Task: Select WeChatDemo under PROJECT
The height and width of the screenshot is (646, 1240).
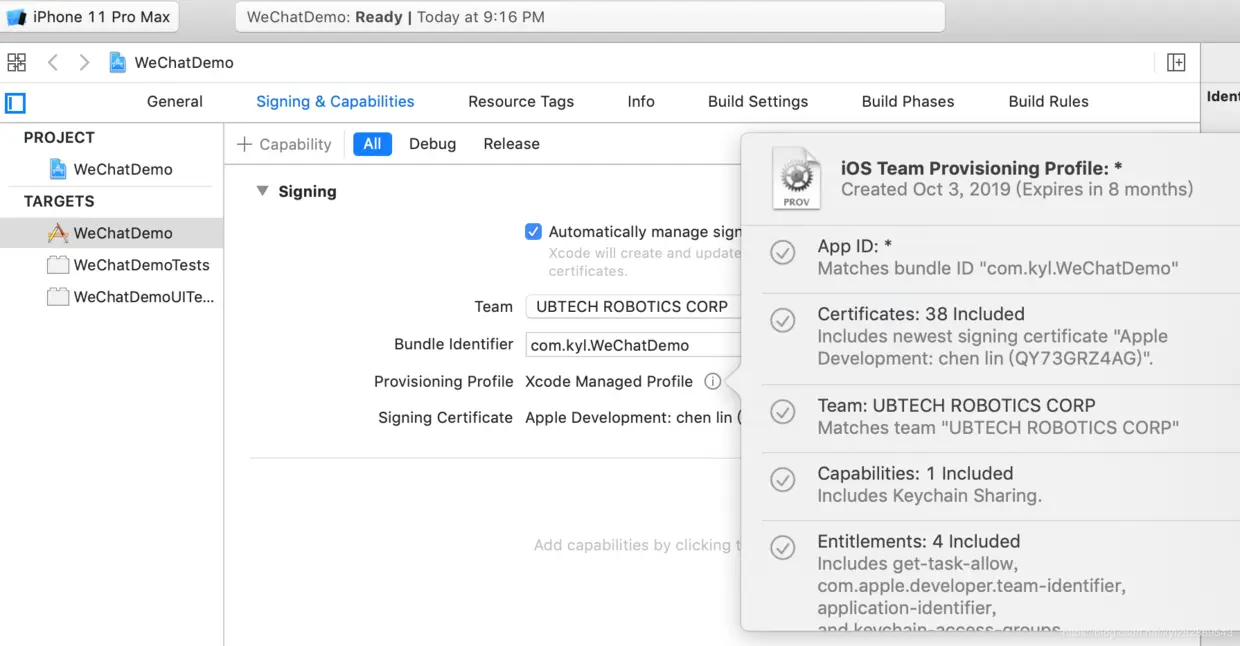Action: (111, 169)
